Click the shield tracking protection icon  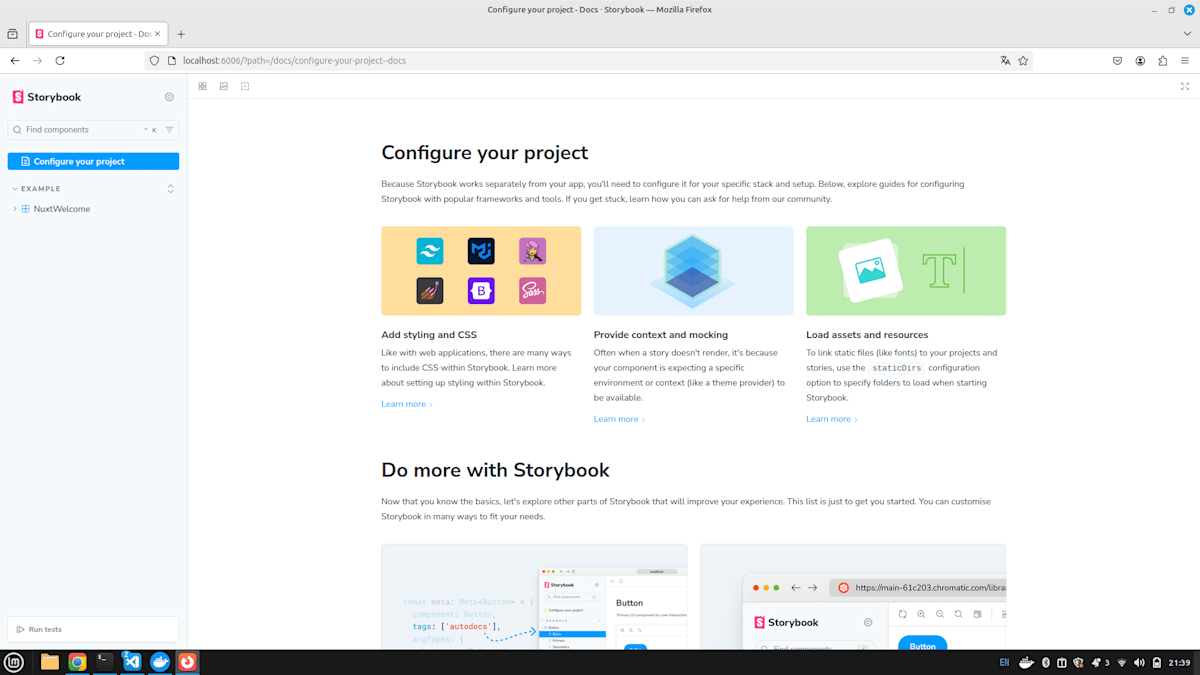tap(154, 61)
